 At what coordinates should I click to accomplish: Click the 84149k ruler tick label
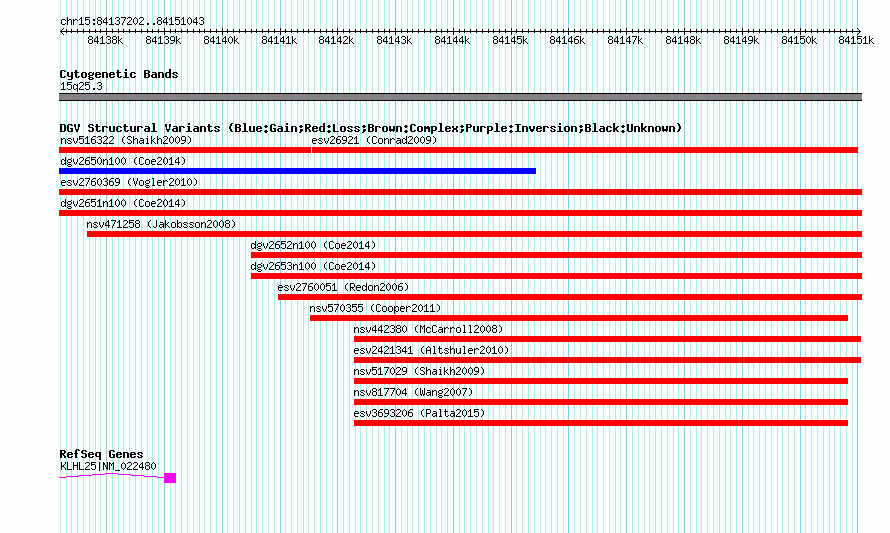[x=741, y=40]
